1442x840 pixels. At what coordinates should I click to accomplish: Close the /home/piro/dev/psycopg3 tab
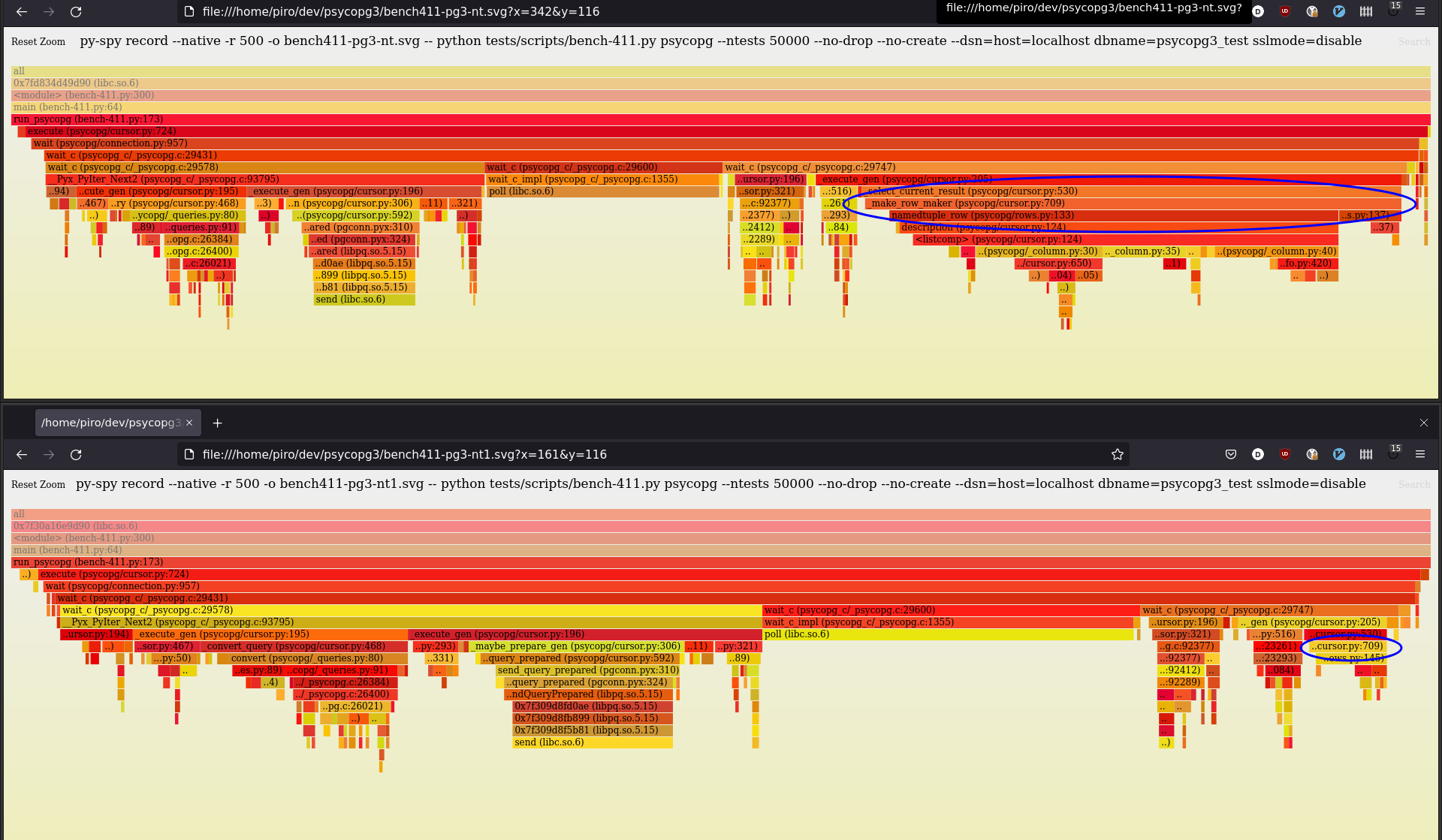[x=189, y=423]
